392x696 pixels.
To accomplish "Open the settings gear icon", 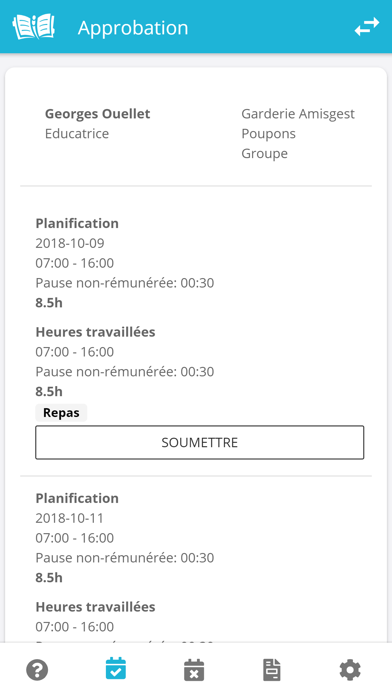I will [x=350, y=669].
